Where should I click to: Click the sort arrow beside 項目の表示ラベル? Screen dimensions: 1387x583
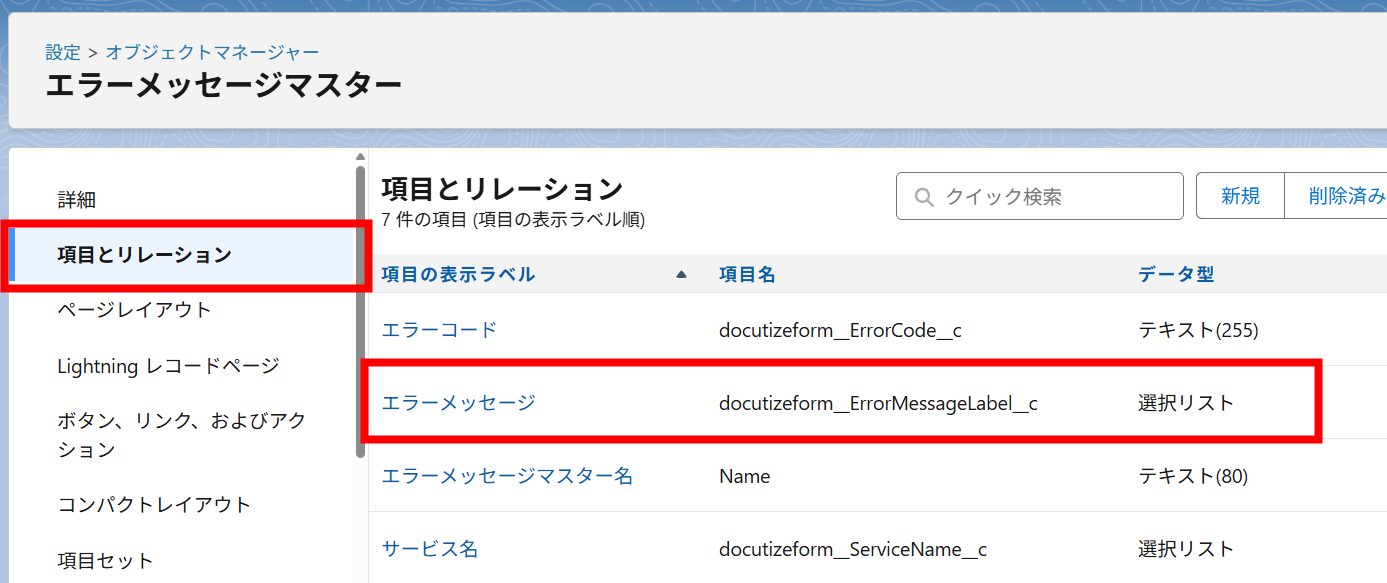[x=681, y=274]
